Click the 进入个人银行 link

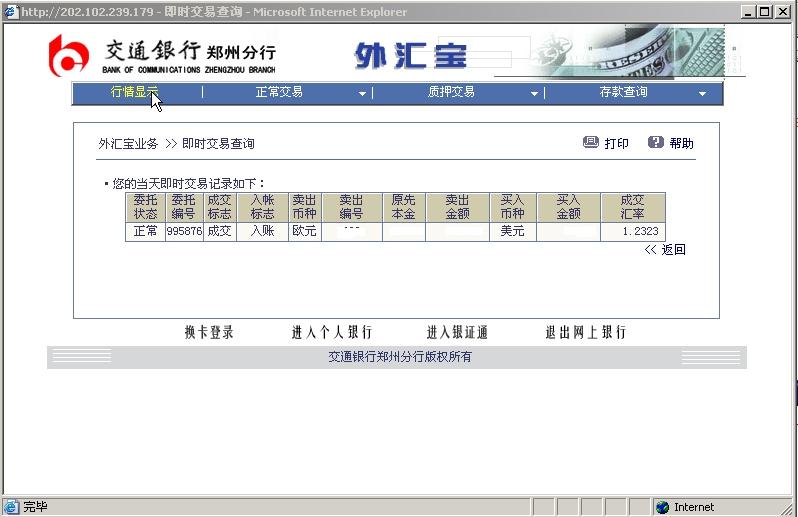pos(332,332)
